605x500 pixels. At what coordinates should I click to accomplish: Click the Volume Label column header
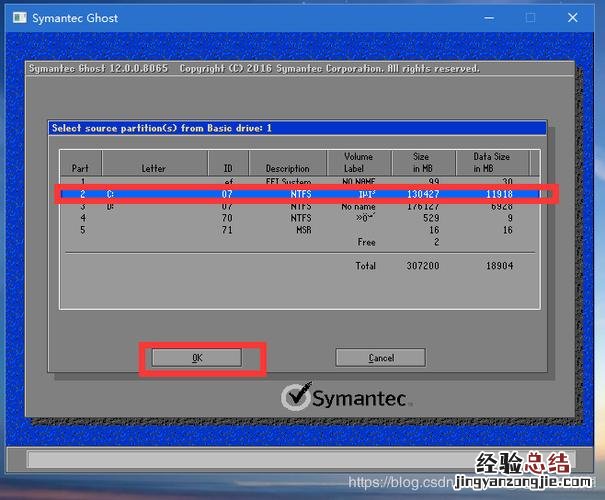click(359, 163)
